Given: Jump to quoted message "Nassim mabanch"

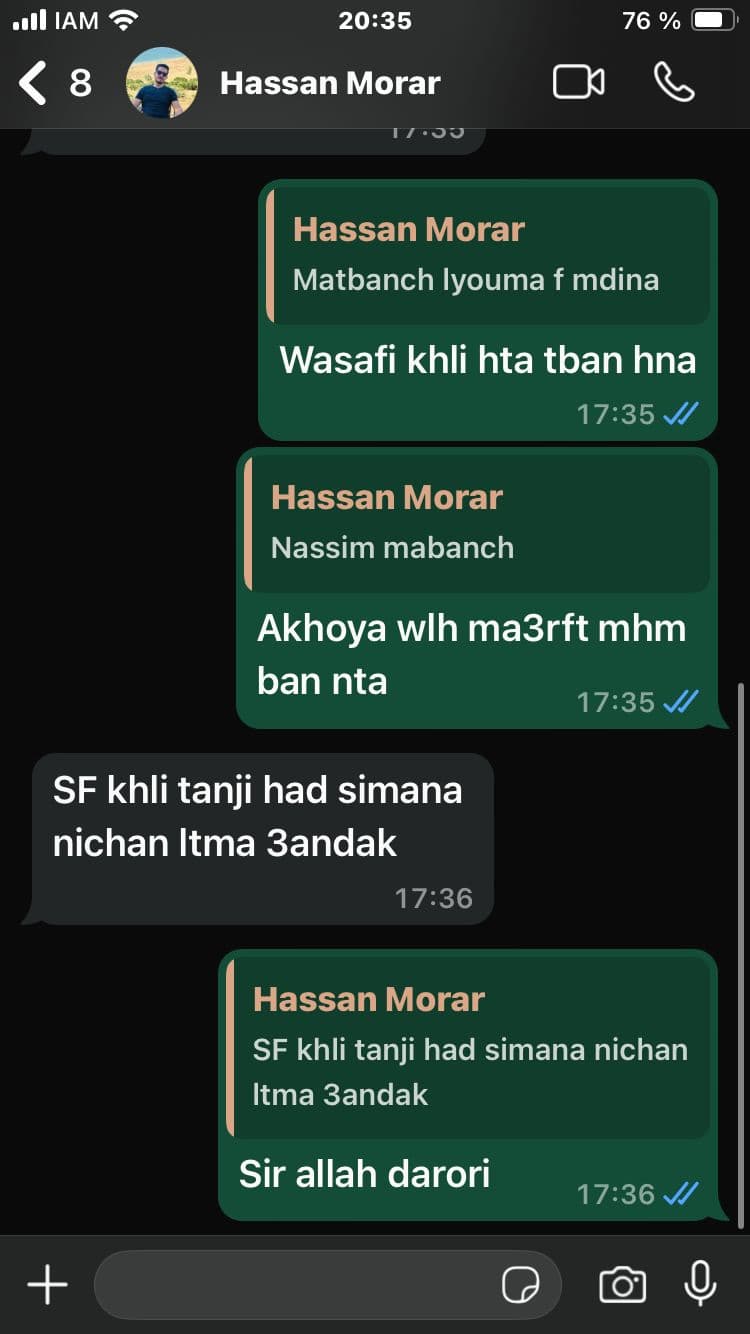Looking at the screenshot, I should (x=477, y=523).
